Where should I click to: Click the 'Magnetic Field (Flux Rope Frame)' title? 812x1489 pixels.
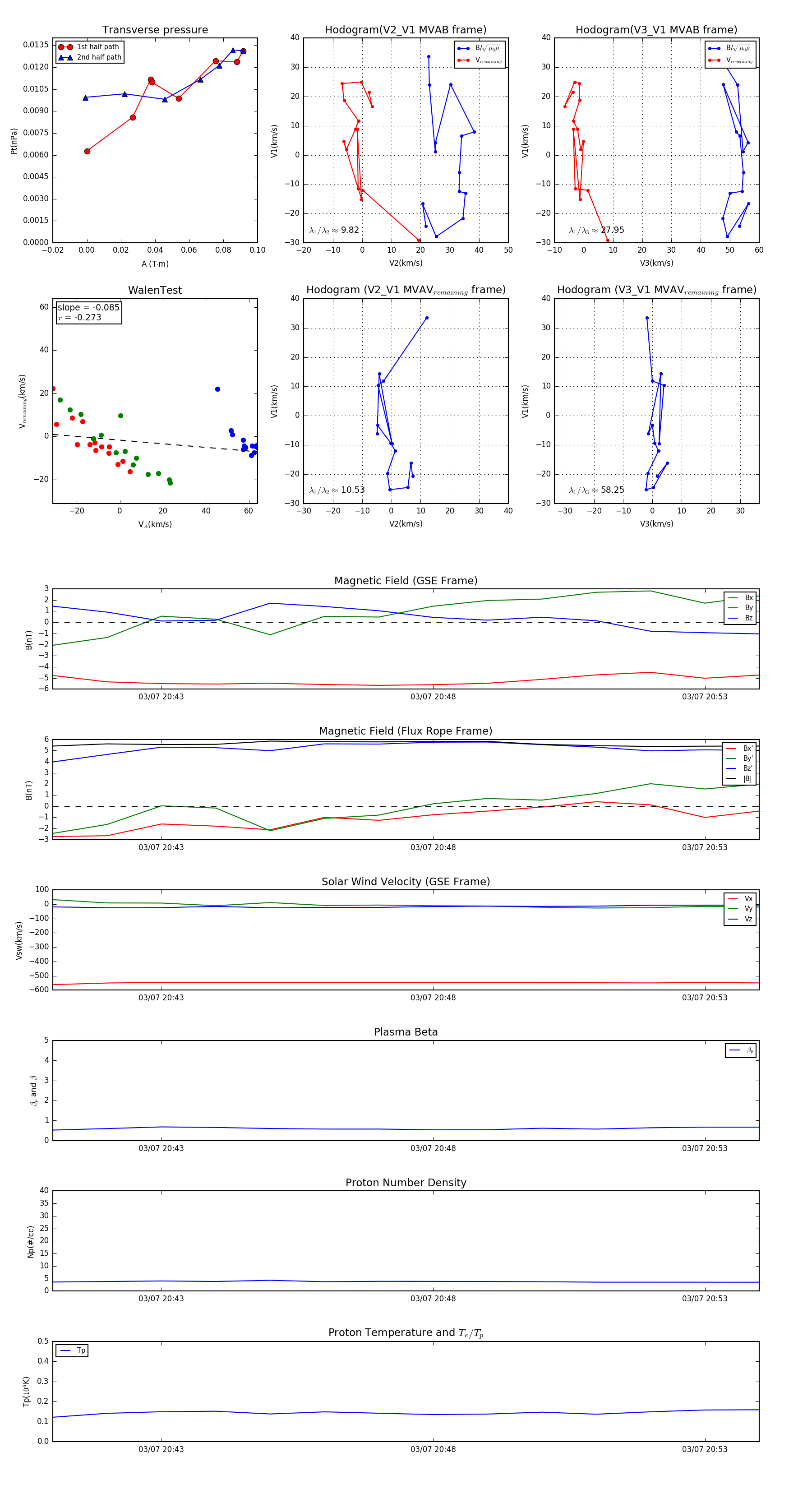point(406,731)
